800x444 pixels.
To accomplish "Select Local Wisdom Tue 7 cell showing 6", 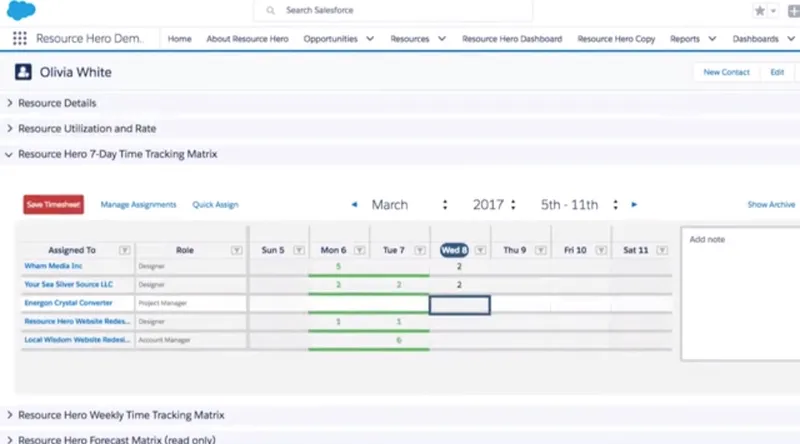I will [x=399, y=340].
